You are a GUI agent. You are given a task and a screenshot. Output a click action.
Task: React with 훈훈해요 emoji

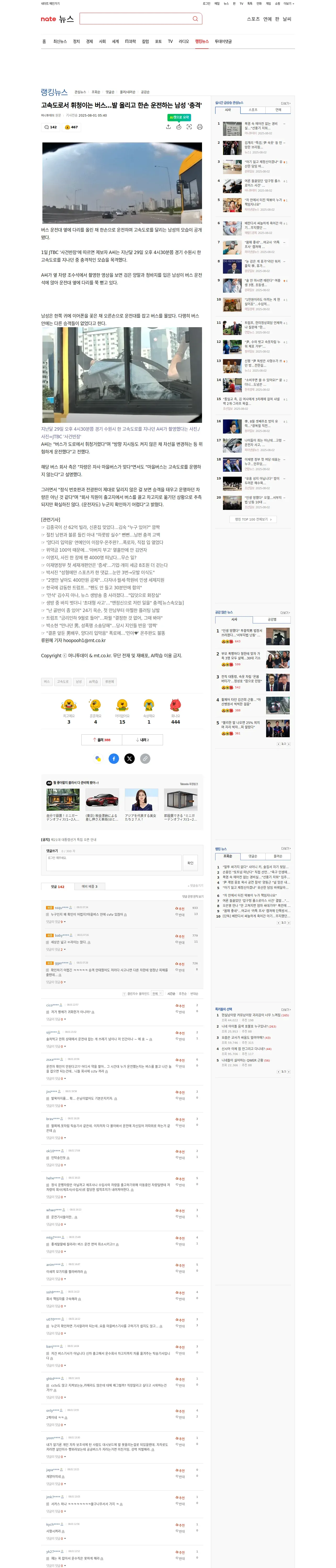tap(95, 705)
